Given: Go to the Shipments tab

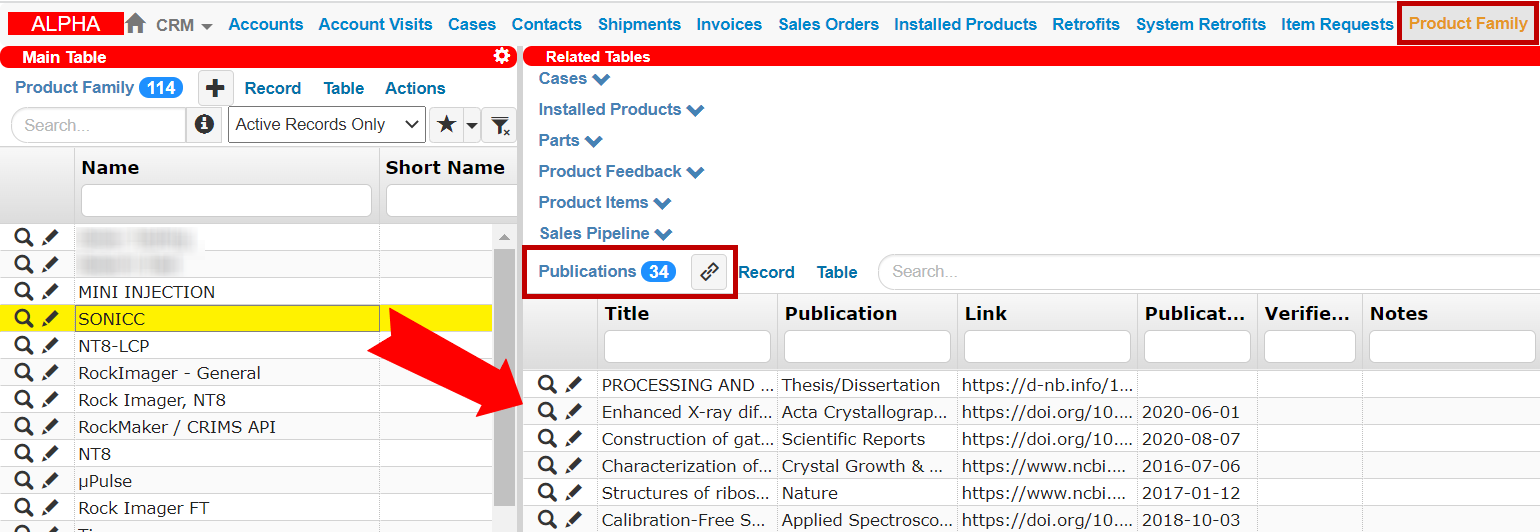Looking at the screenshot, I should 639,24.
